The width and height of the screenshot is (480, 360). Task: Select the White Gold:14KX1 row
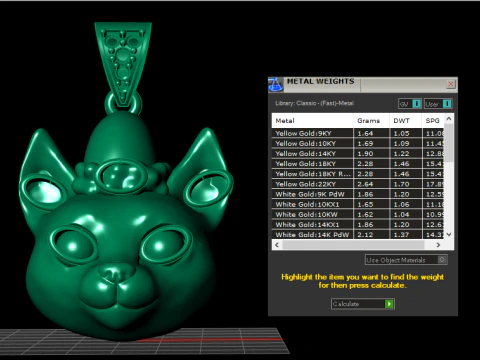tap(358, 225)
